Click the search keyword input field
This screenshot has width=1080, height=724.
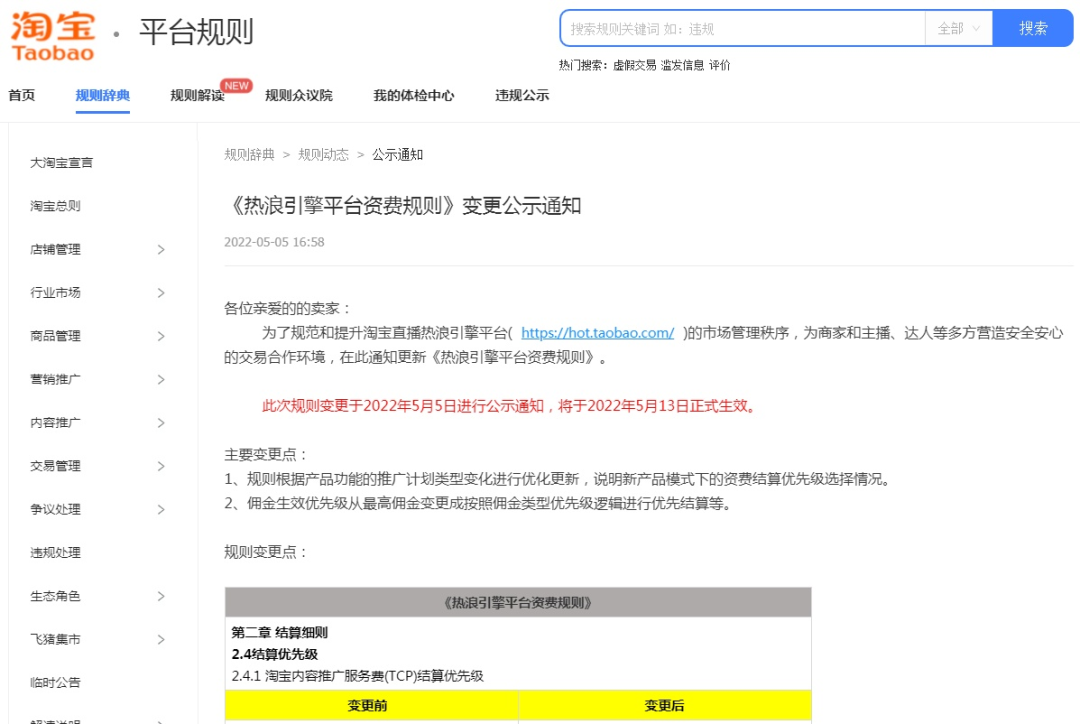click(742, 28)
